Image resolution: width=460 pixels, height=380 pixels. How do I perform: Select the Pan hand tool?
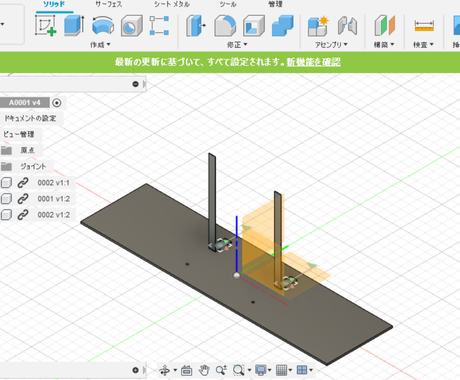pyautogui.click(x=204, y=370)
